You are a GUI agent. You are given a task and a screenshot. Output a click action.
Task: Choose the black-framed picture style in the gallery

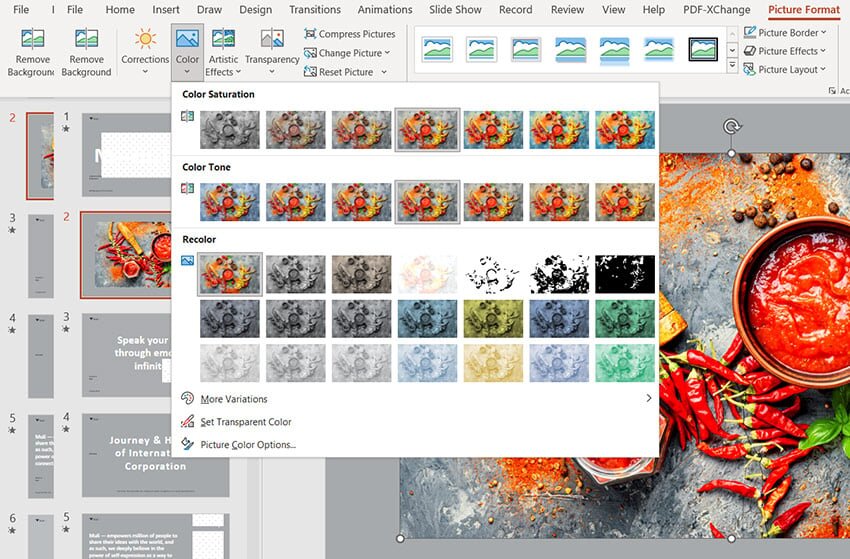click(703, 50)
